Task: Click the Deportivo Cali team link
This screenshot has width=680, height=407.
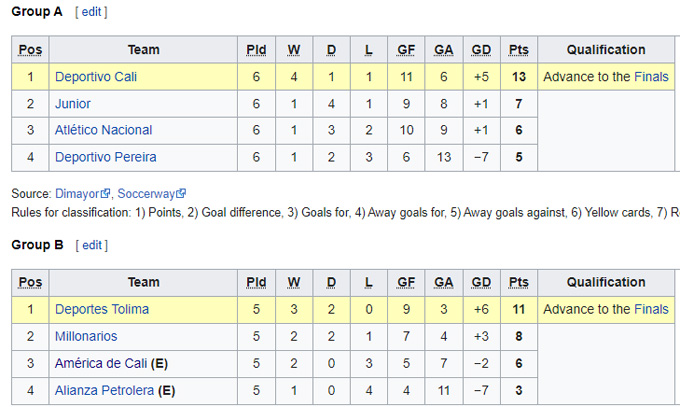Action: 96,77
